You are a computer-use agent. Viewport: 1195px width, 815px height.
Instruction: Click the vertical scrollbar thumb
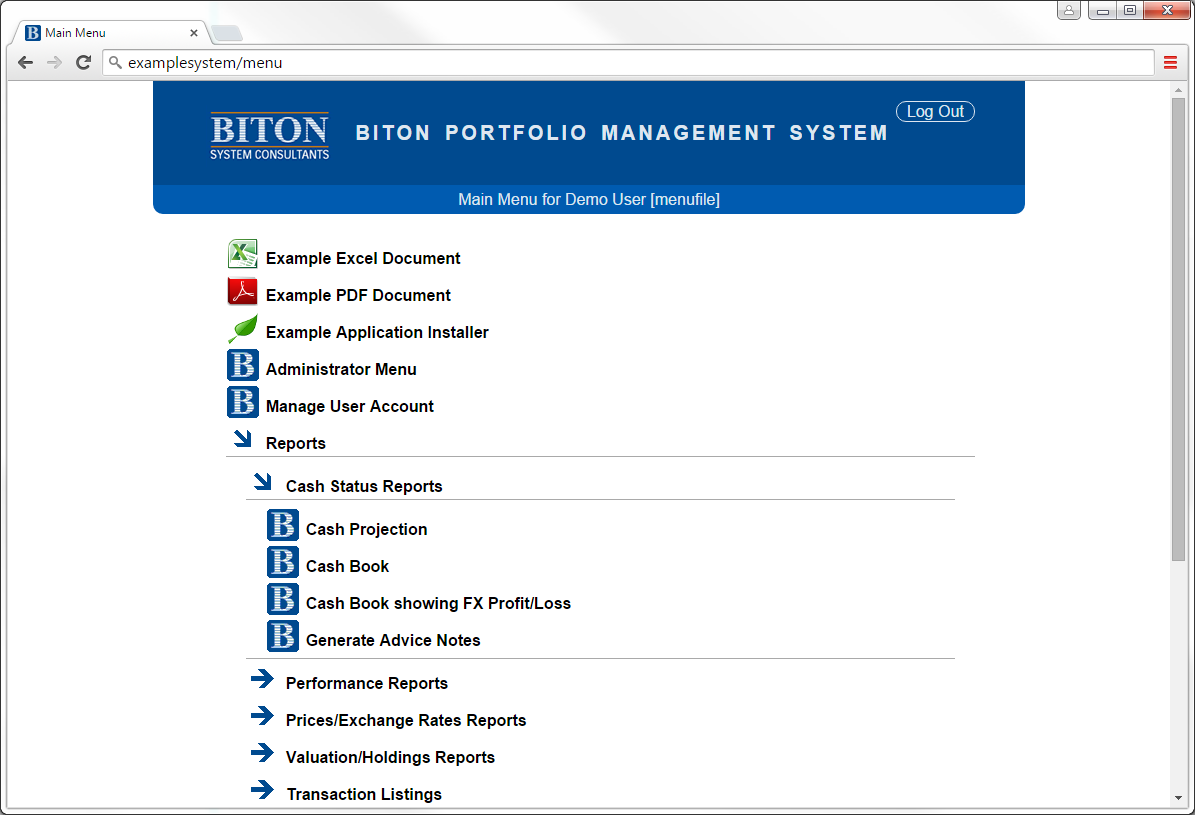pos(1178,329)
